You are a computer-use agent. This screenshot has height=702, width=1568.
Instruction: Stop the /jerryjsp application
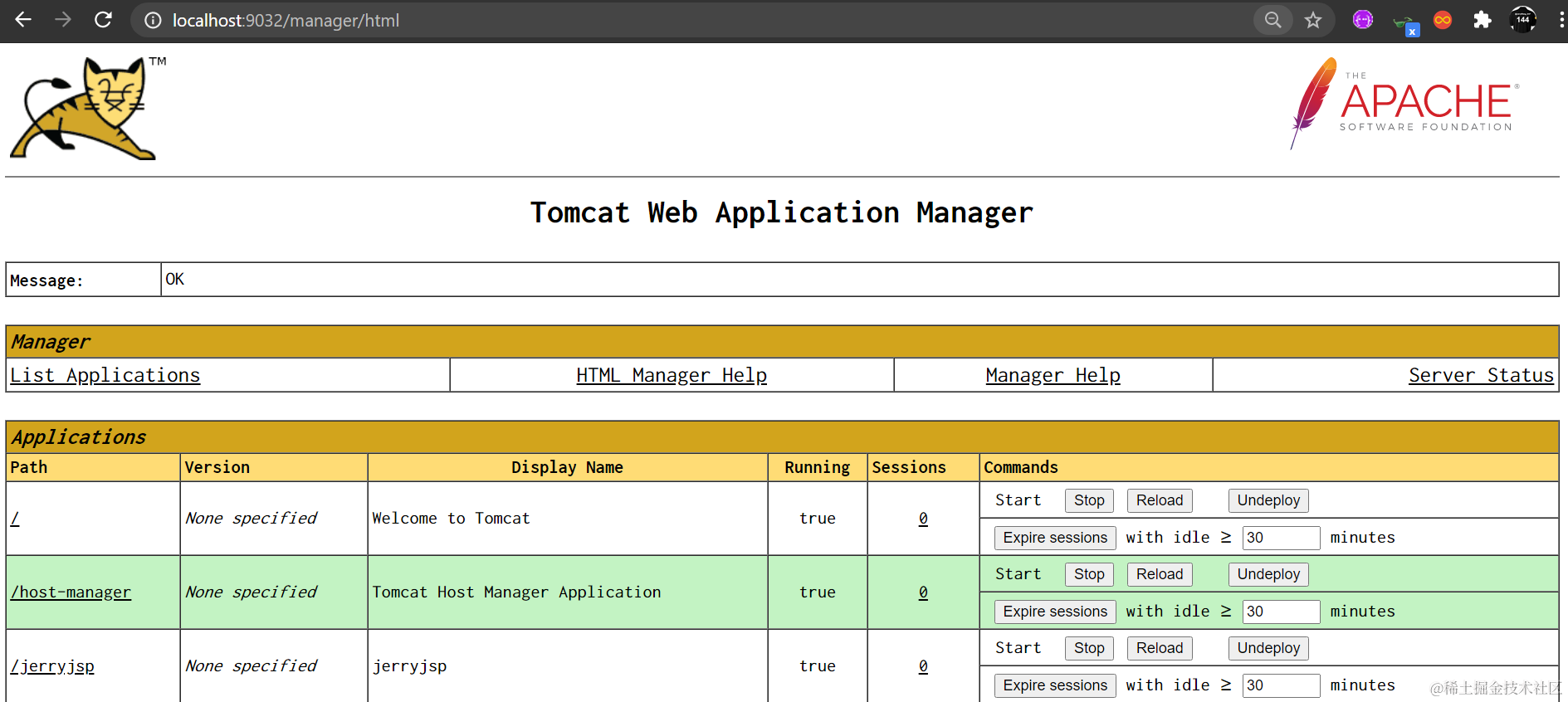pos(1089,648)
